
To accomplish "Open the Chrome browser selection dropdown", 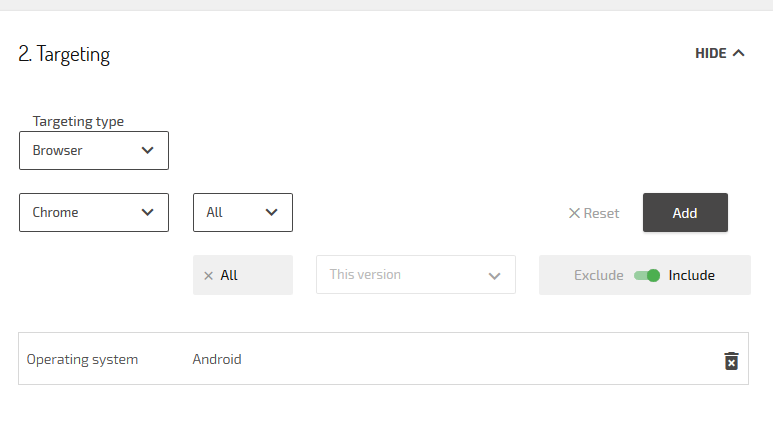I will click(x=93, y=212).
